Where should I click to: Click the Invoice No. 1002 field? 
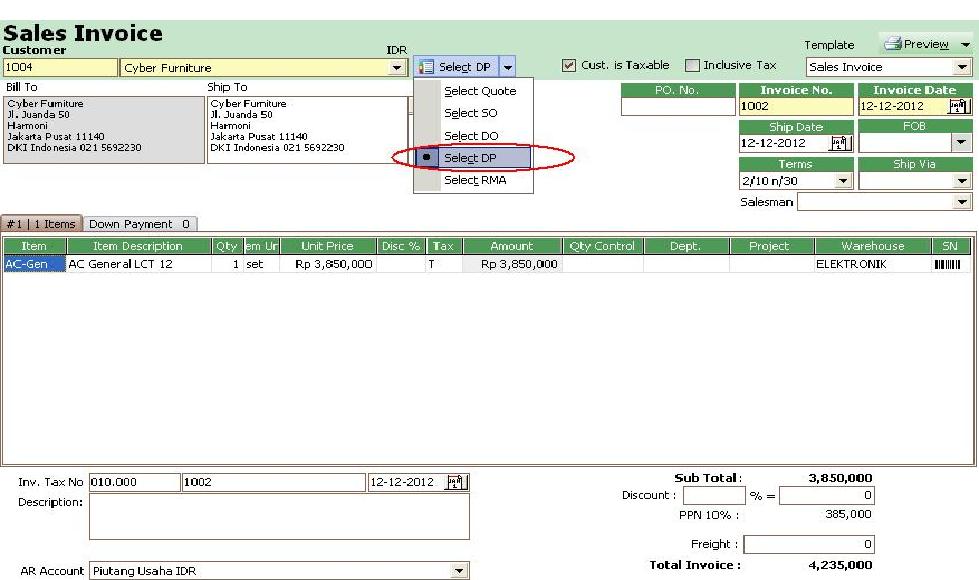[795, 107]
